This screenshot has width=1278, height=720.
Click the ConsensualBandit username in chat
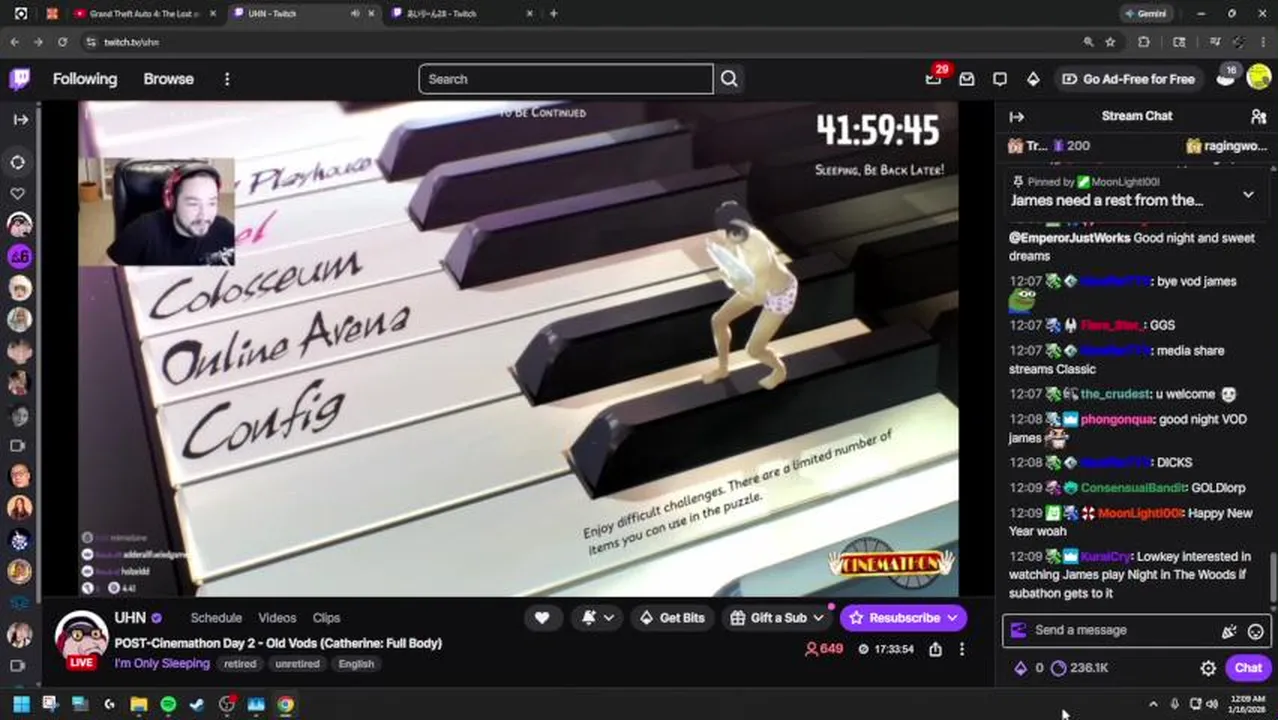[x=1133, y=488]
